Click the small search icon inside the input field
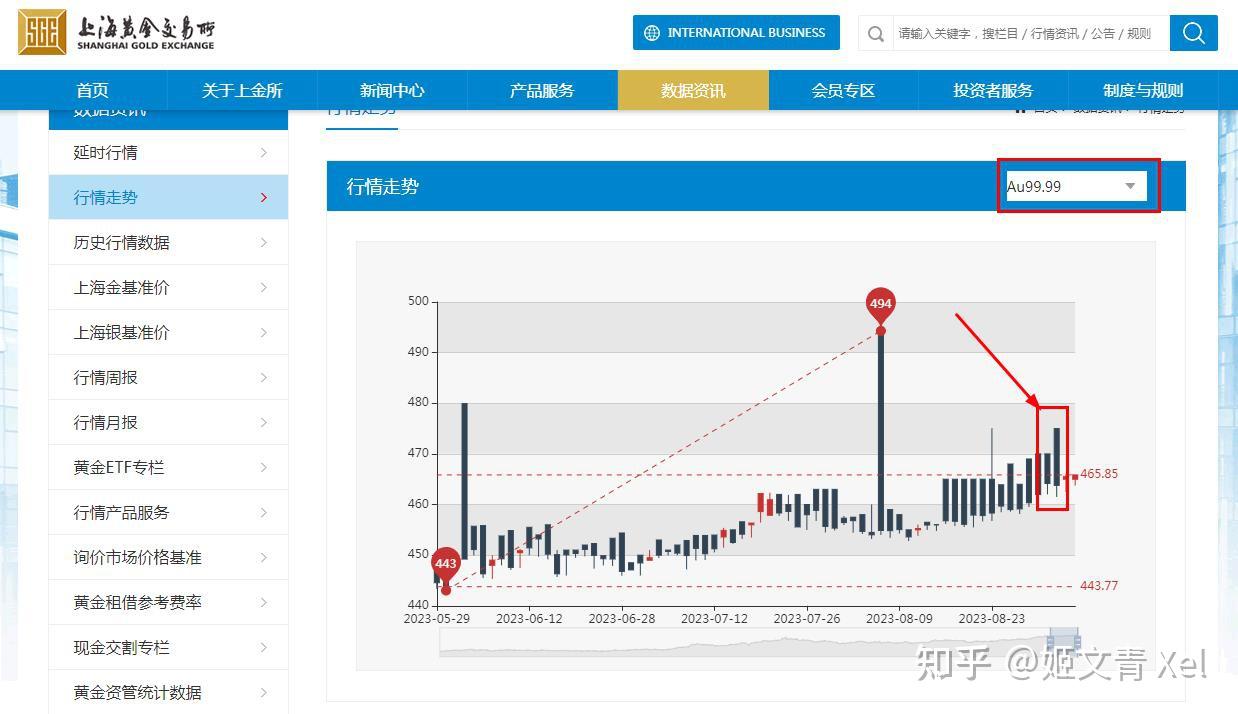 (875, 33)
